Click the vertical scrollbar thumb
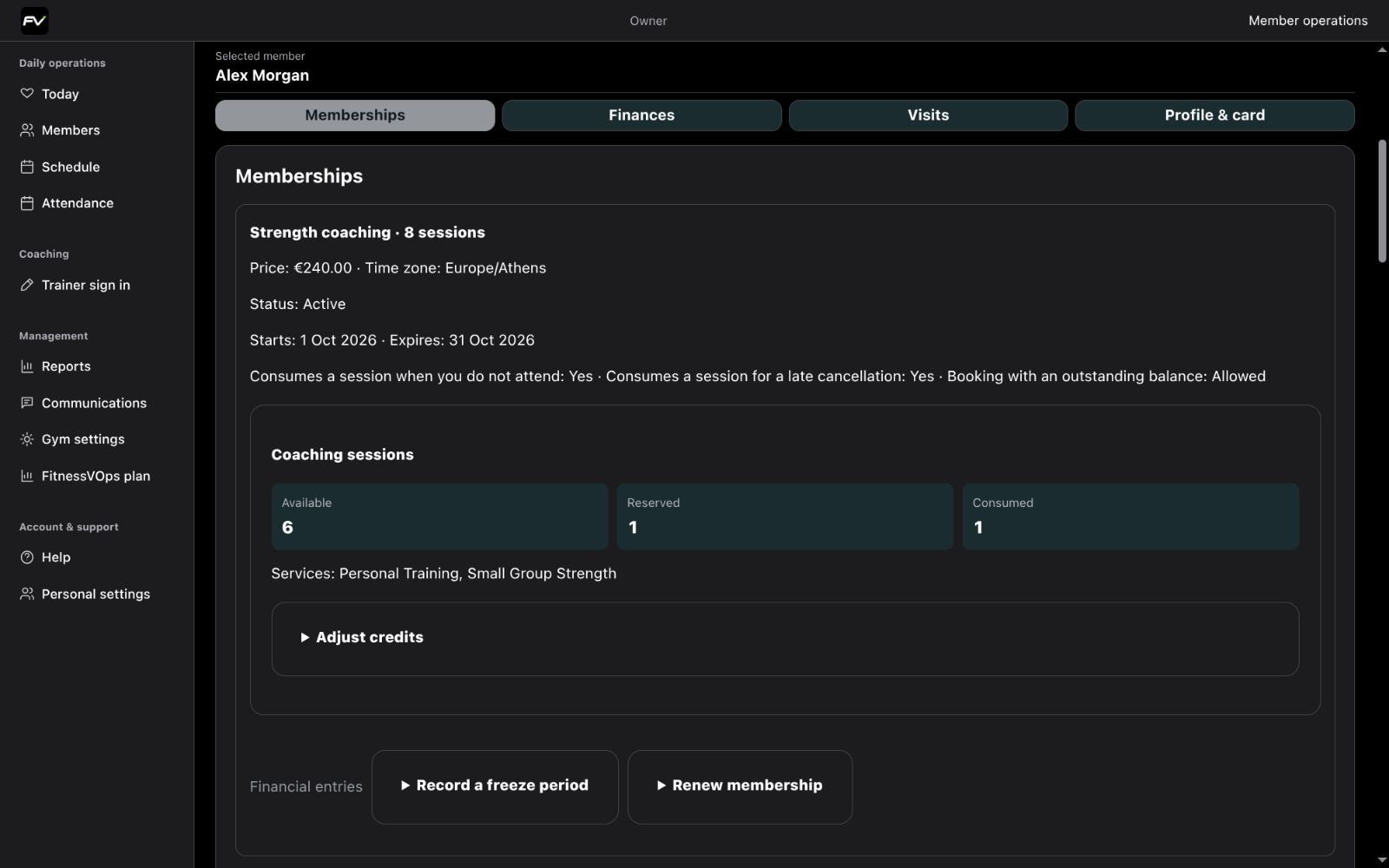1389x868 pixels. pyautogui.click(x=1382, y=201)
